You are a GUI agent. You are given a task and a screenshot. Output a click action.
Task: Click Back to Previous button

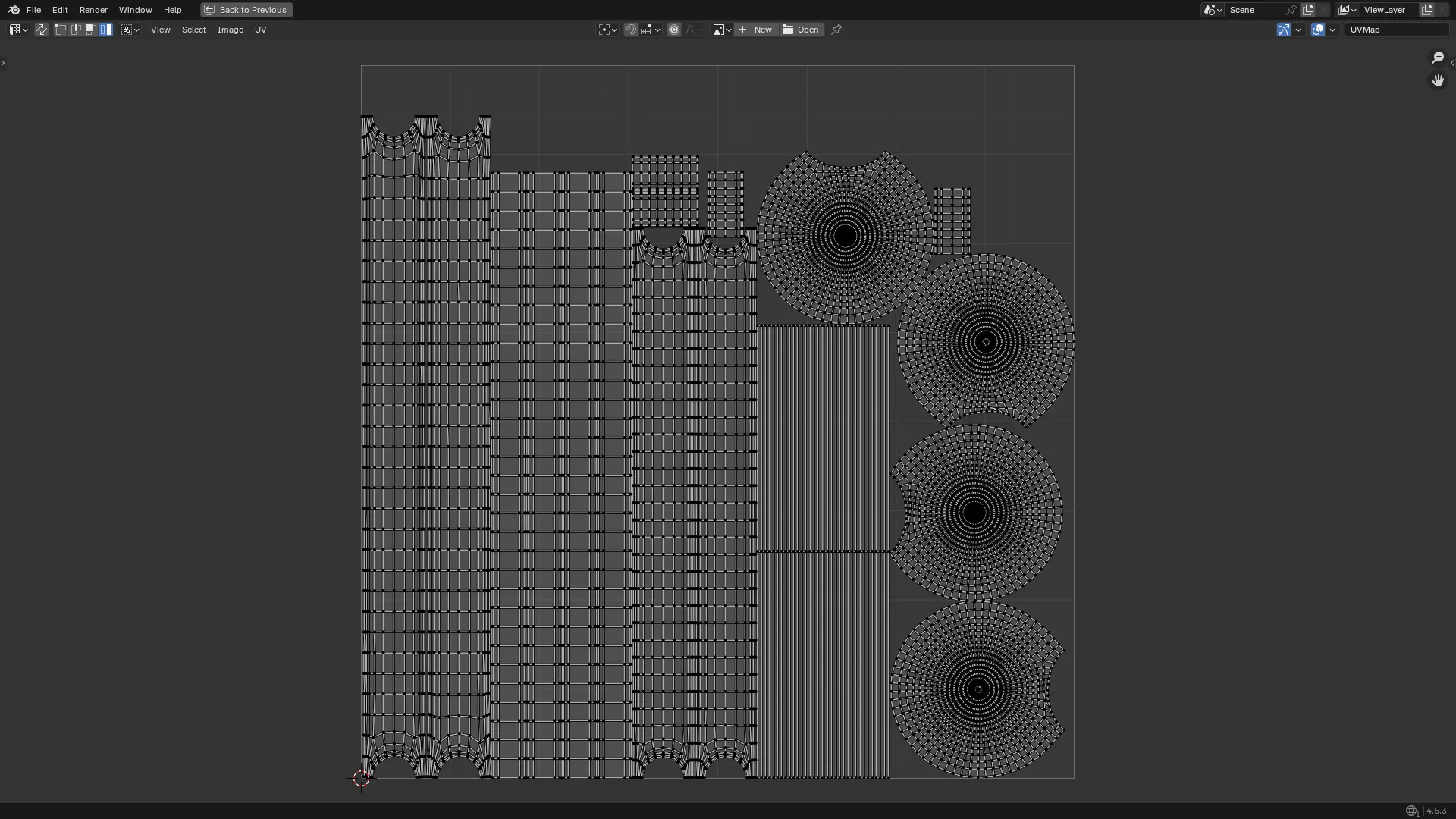click(246, 10)
